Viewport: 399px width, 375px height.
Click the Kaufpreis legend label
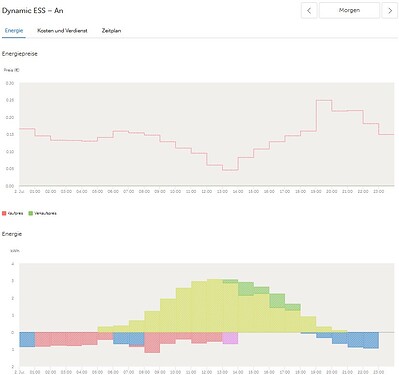(15, 213)
